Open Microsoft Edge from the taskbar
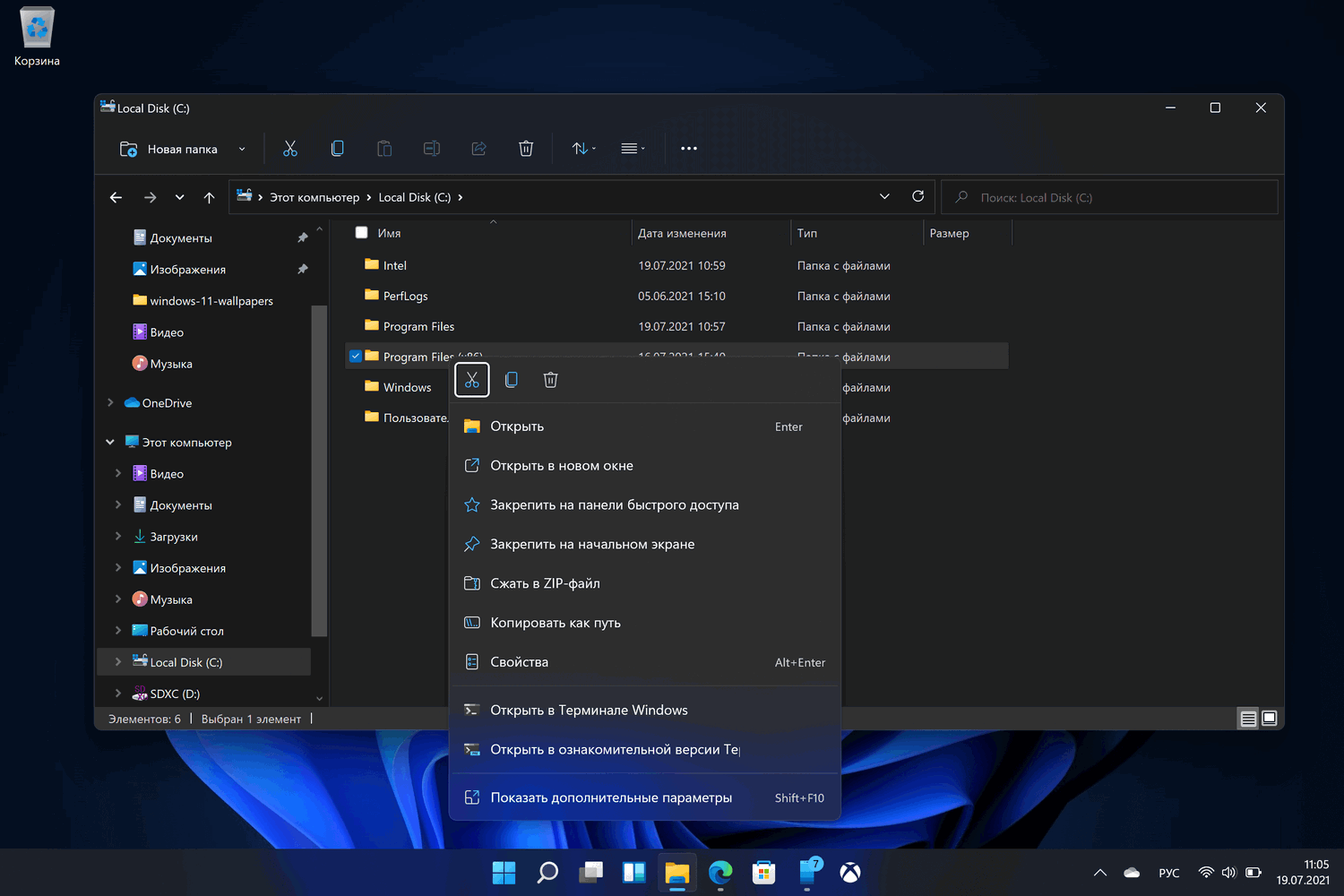 (x=720, y=872)
